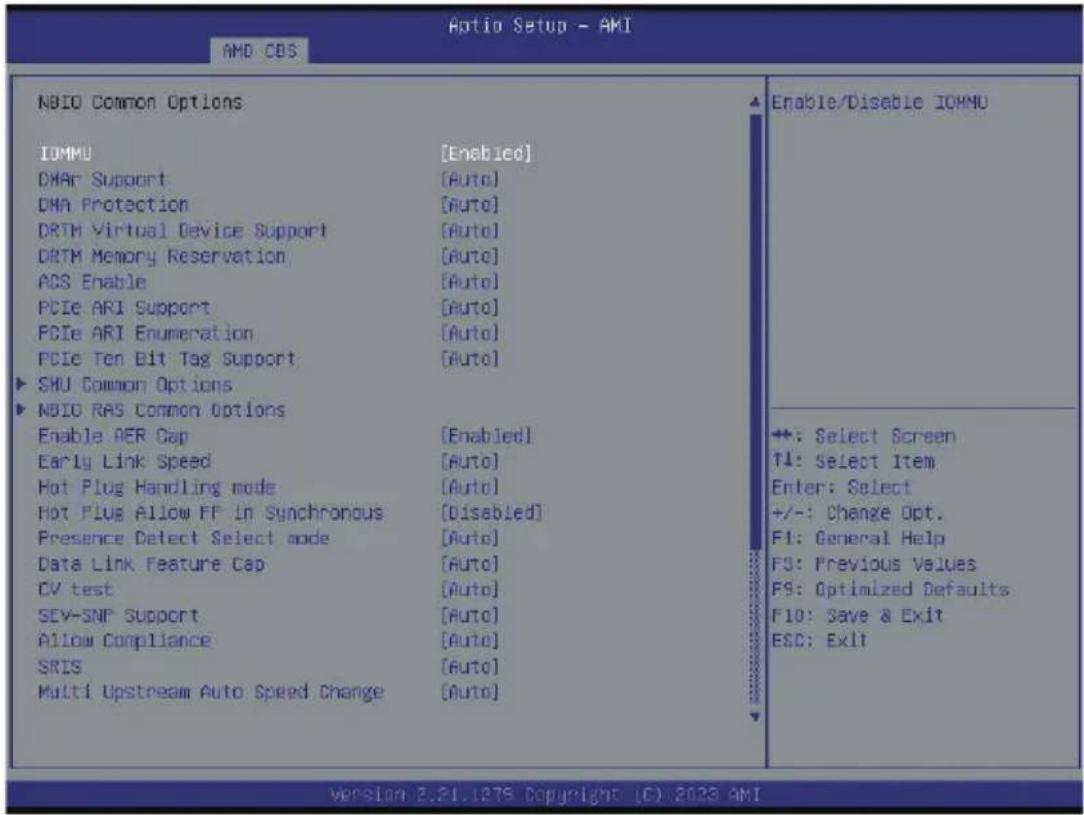Open Multi Upstream Auto Speed Change [Auto] value
Screen dimensions: 1084x815
[x=469, y=693]
